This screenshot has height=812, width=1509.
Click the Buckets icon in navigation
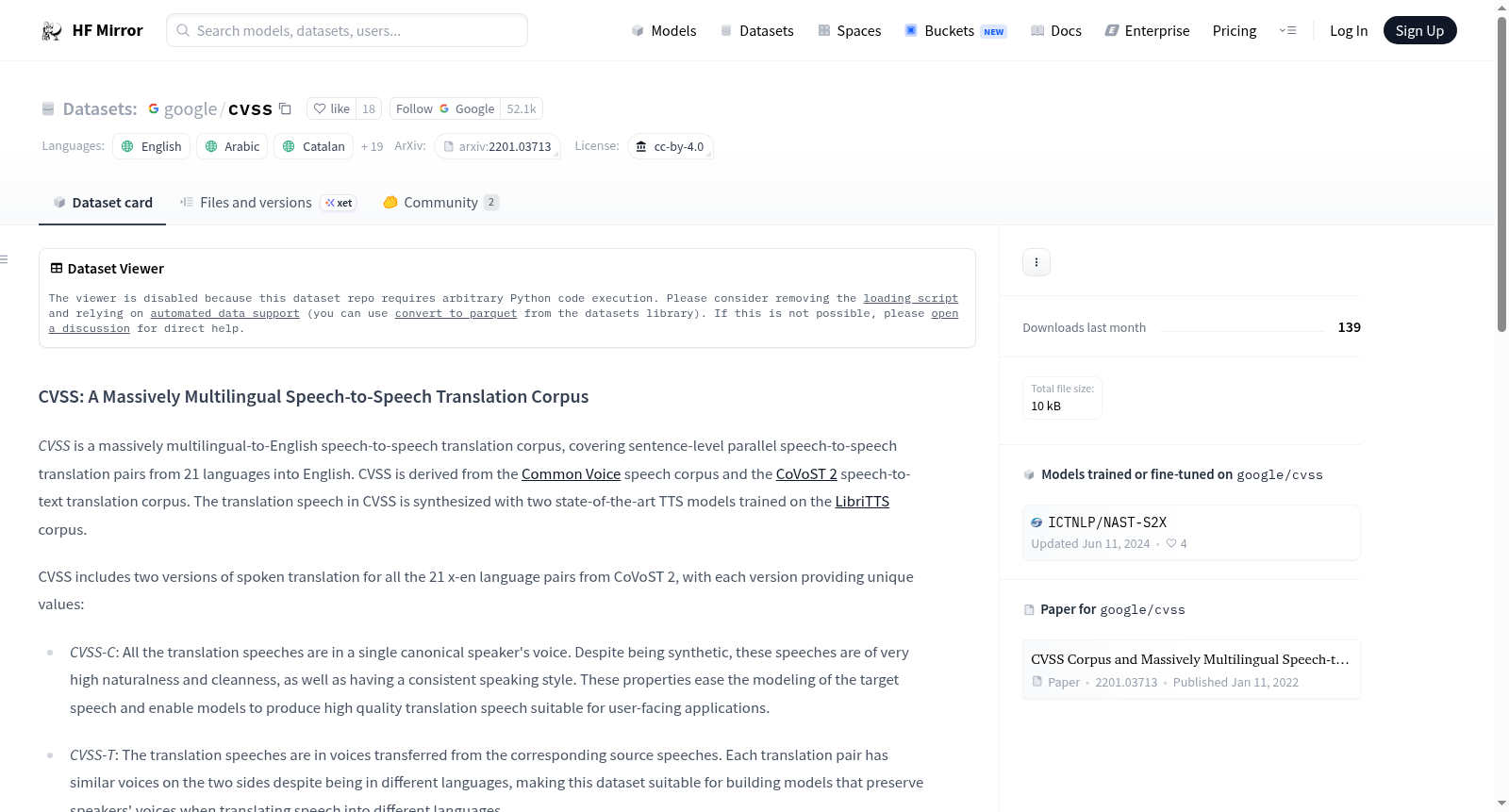[x=911, y=30]
